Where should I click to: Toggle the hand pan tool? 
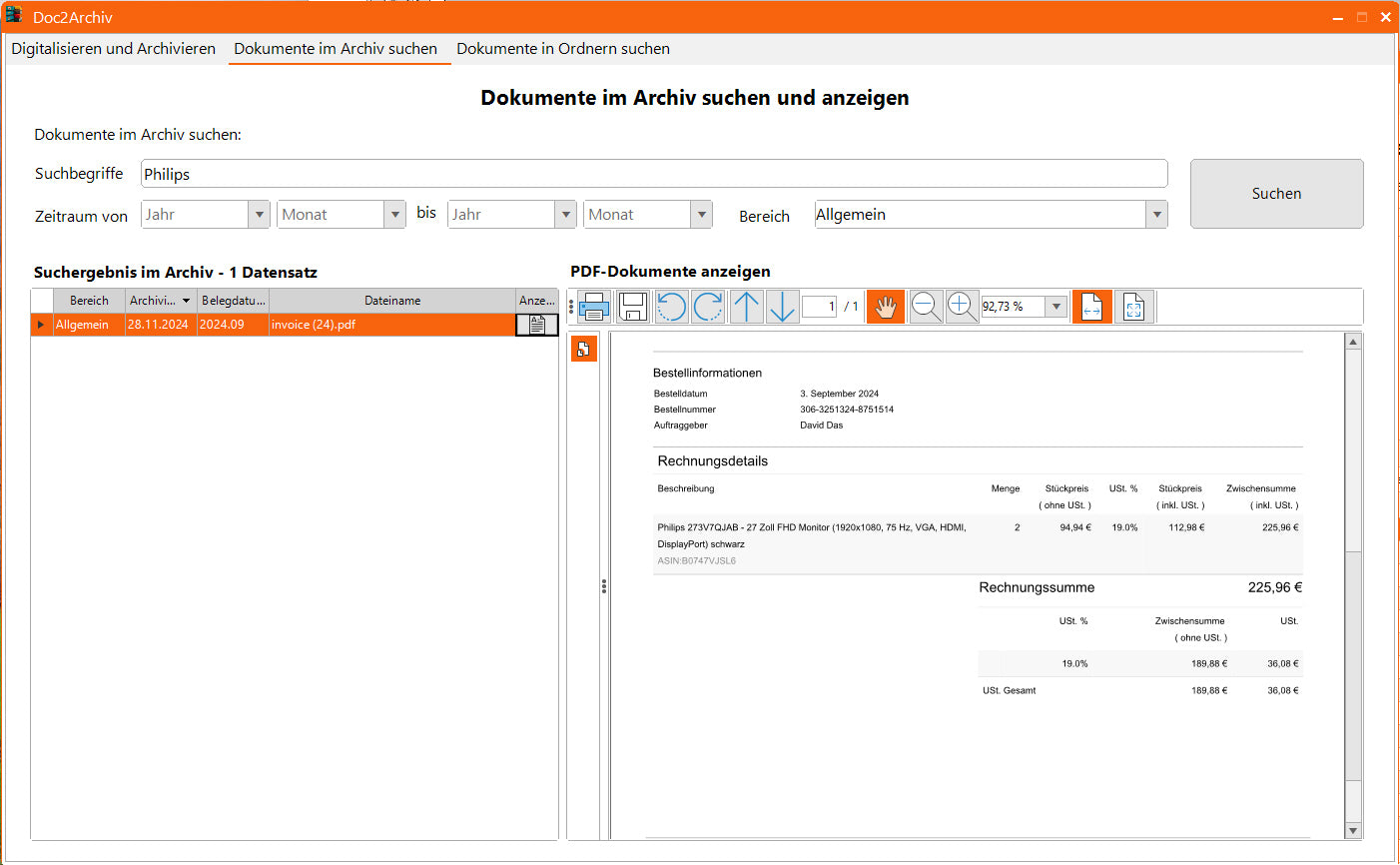pyautogui.click(x=886, y=307)
